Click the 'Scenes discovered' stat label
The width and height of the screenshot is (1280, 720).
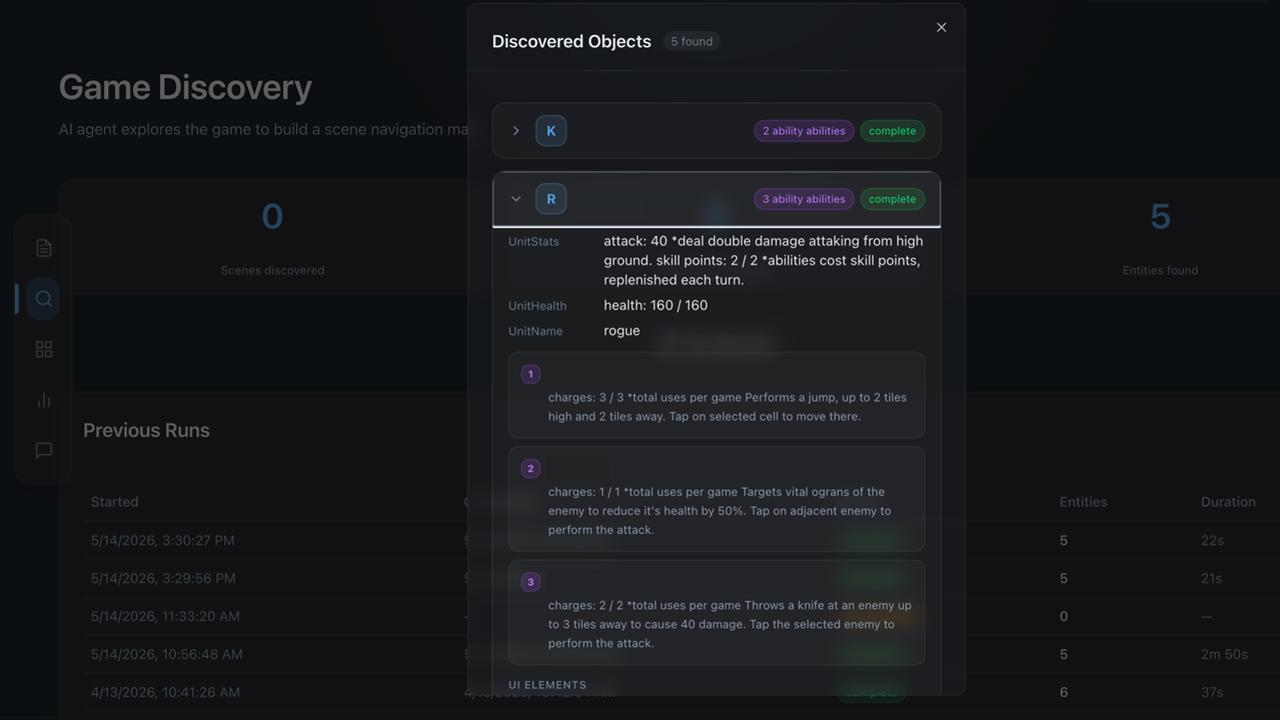point(272,270)
